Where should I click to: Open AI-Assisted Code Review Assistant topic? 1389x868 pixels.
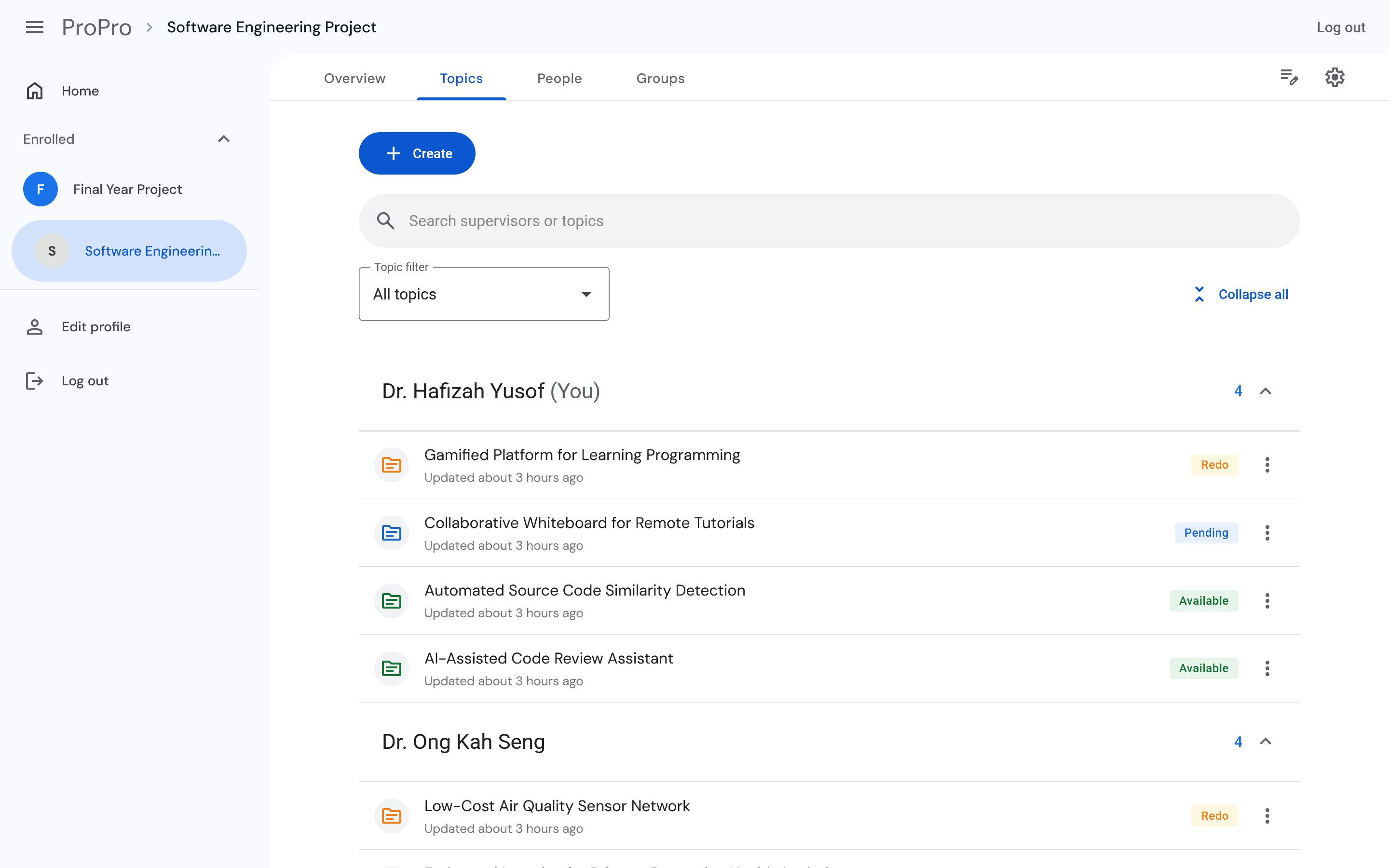548,658
